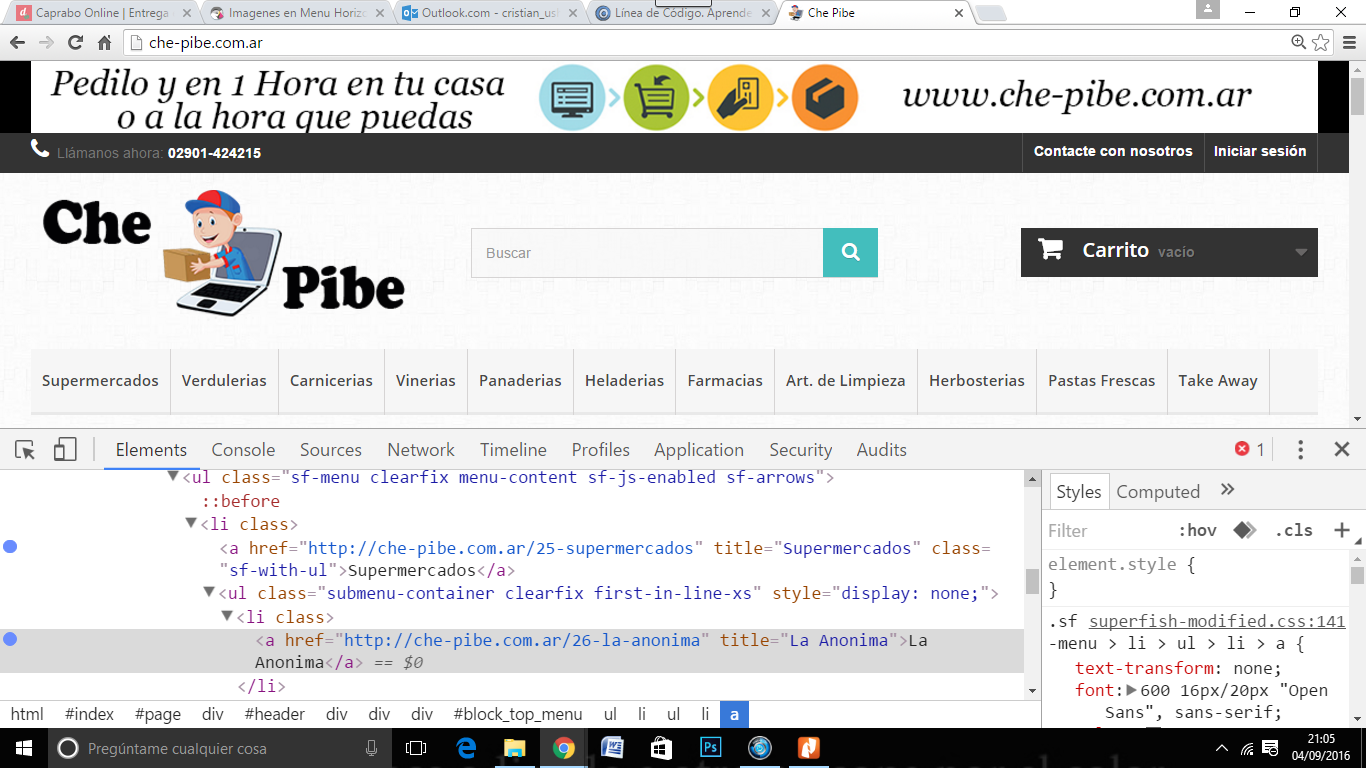
Task: Reload the che-pibe.com.ar page
Action: pyautogui.click(x=75, y=43)
